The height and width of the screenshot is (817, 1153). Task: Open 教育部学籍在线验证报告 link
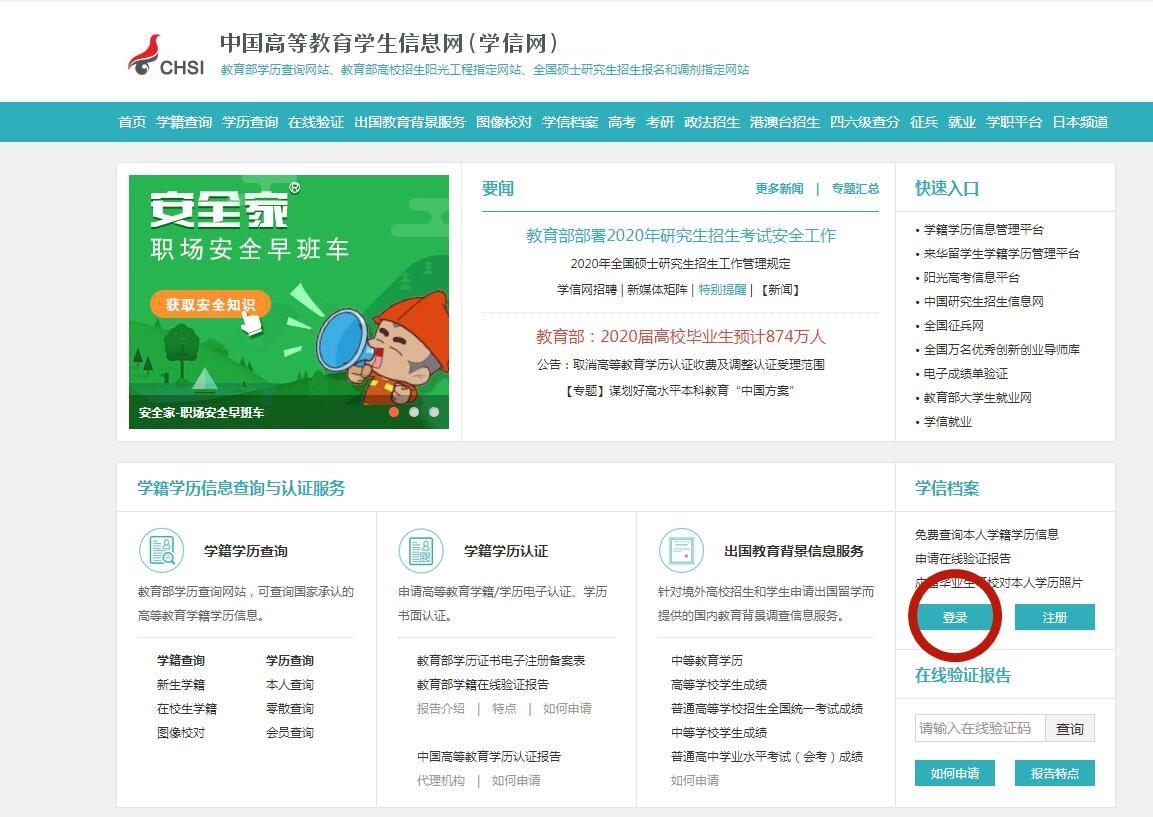[x=482, y=685]
